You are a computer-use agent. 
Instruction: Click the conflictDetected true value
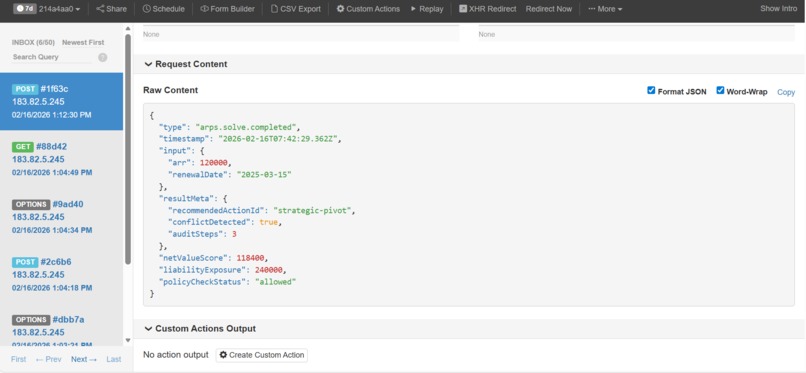(269, 222)
